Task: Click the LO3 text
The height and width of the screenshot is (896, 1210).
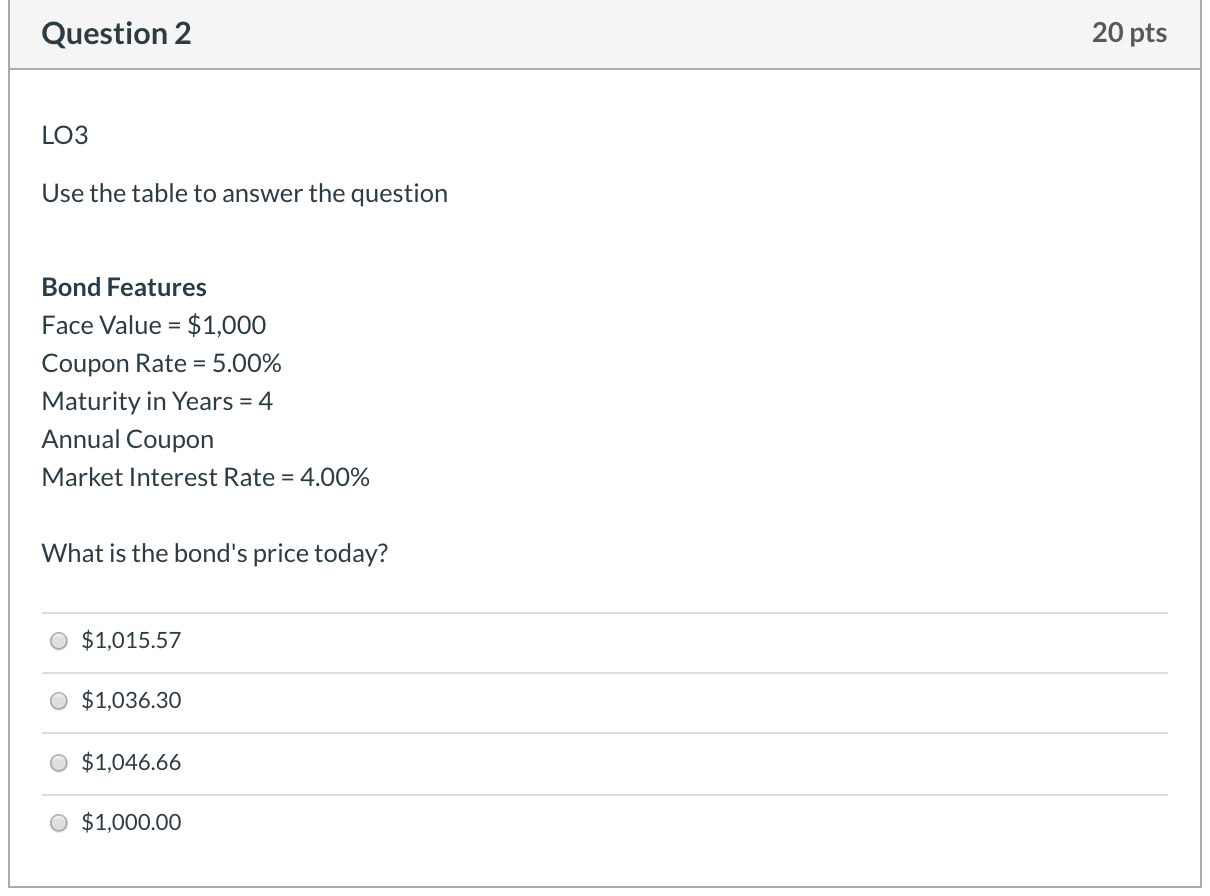Action: click(x=64, y=135)
